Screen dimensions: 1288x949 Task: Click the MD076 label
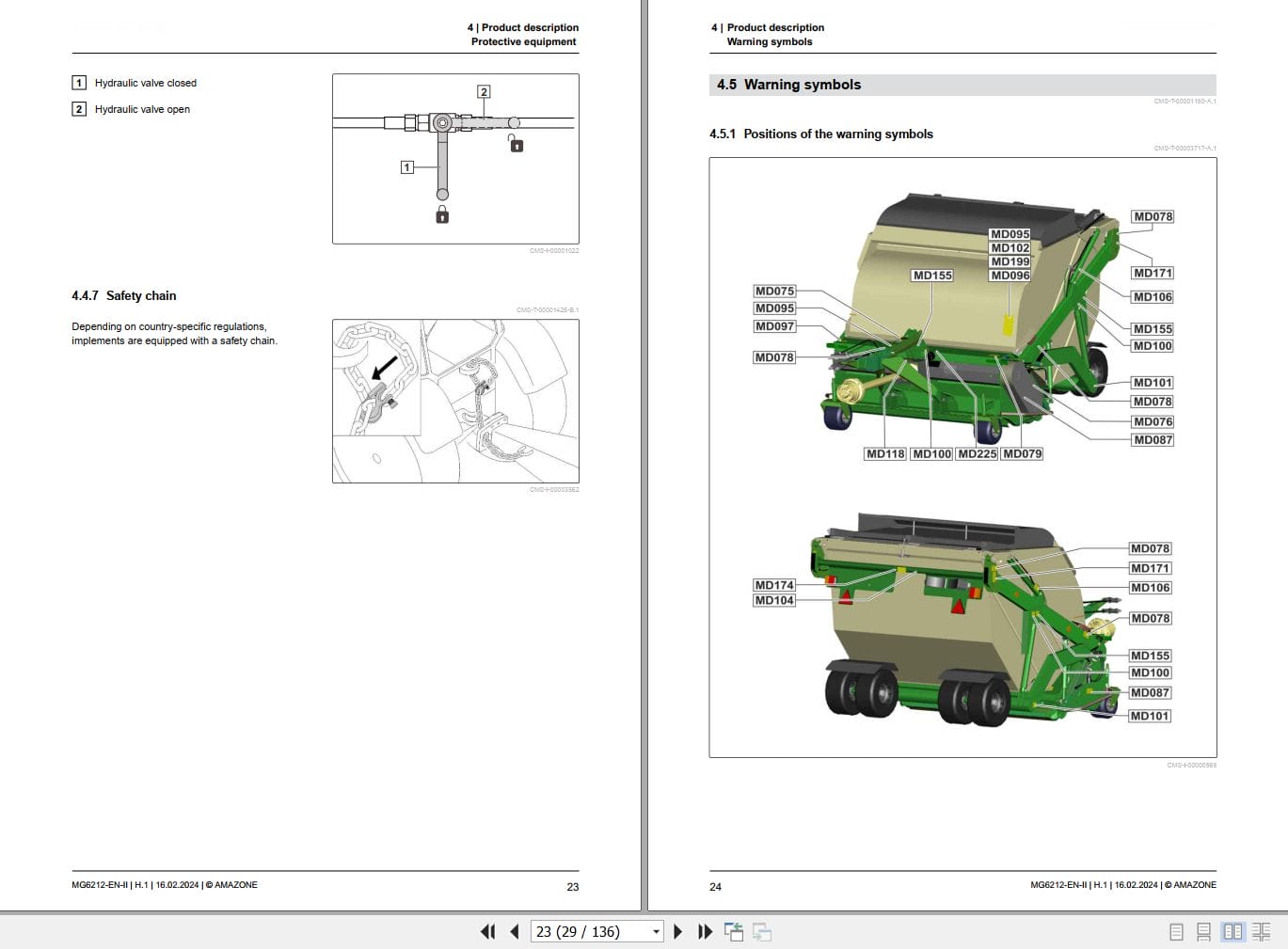click(x=1153, y=422)
